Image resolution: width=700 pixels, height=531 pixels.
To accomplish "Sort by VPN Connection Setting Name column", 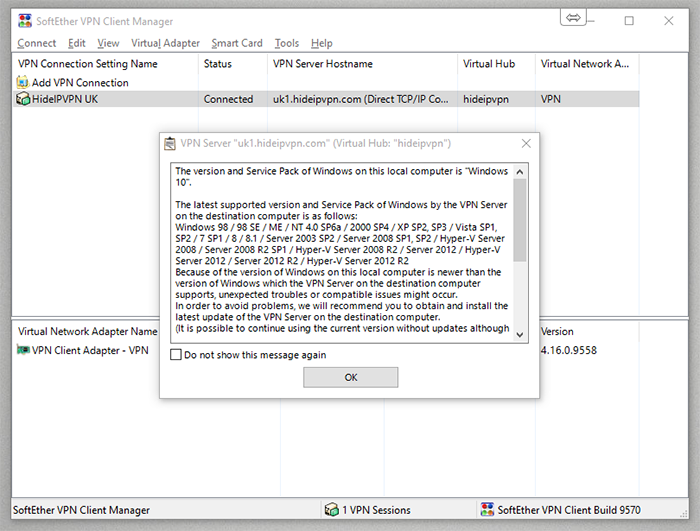I will point(105,64).
